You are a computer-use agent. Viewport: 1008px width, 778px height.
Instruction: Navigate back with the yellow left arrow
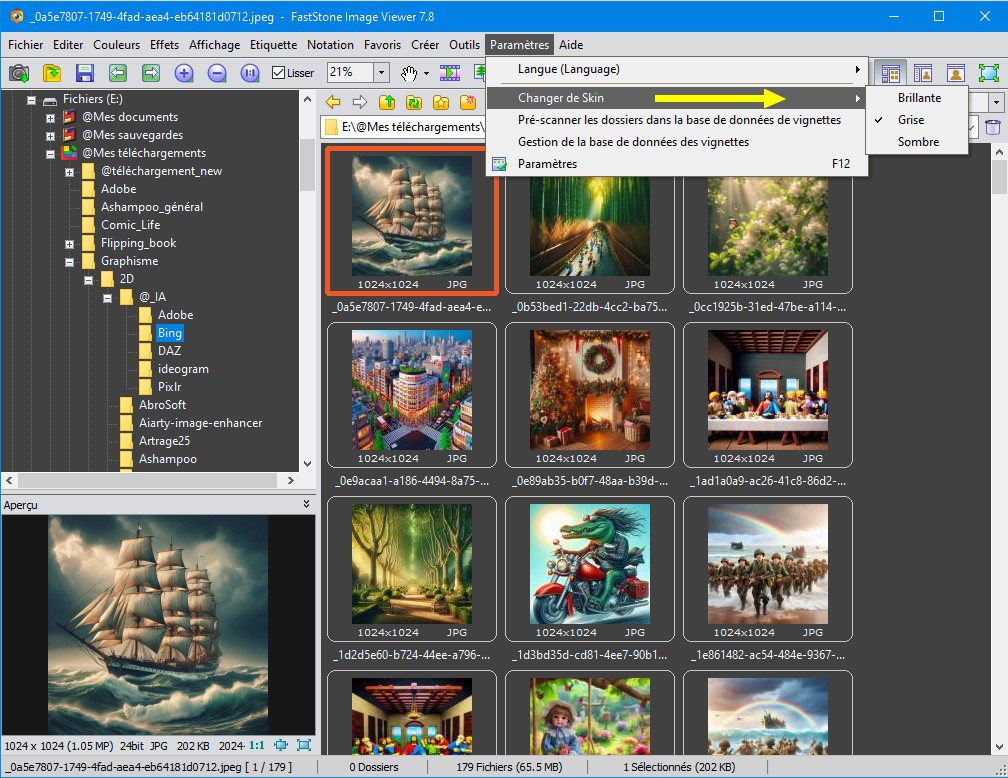pyautogui.click(x=333, y=102)
